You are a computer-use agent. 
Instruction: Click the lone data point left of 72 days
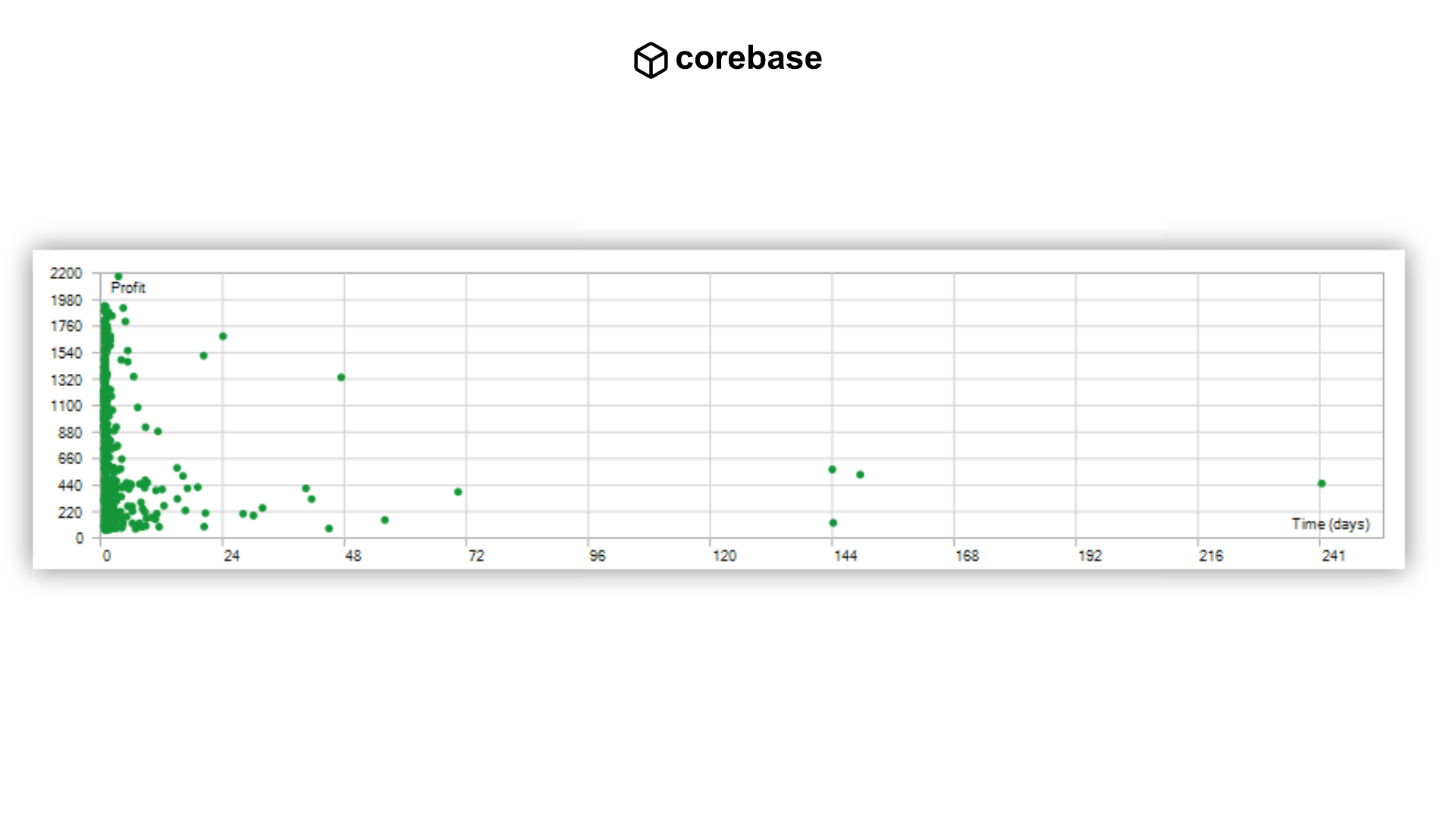click(x=458, y=492)
